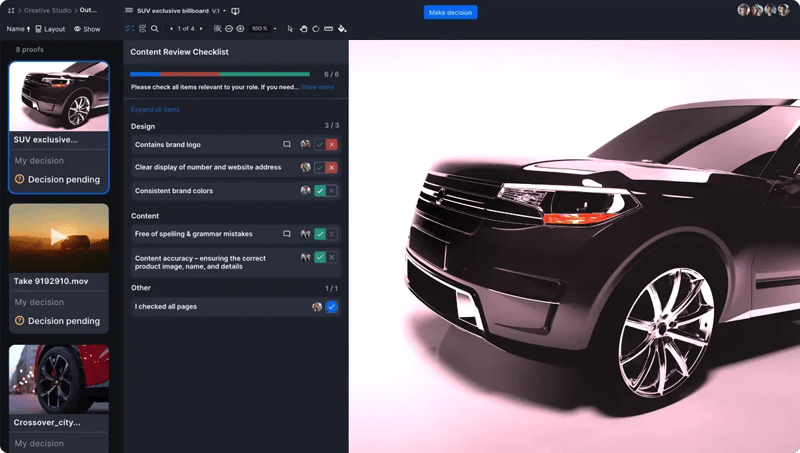Open the comments panel icon
Viewport: 800px width, 453px height.
point(142,29)
